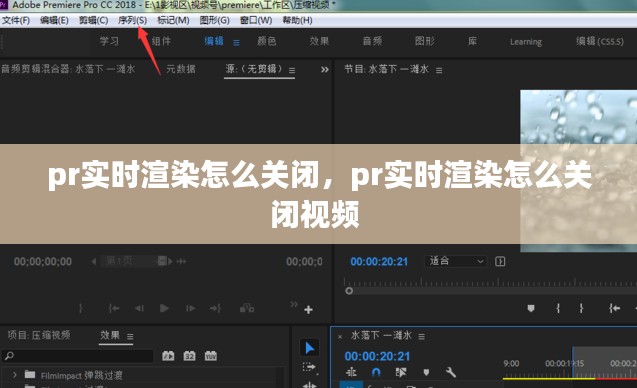Viewport: 637px width, 388px height.
Task: Expand source monitor extra transport buttons chevron
Action: pyautogui.click(x=294, y=304)
